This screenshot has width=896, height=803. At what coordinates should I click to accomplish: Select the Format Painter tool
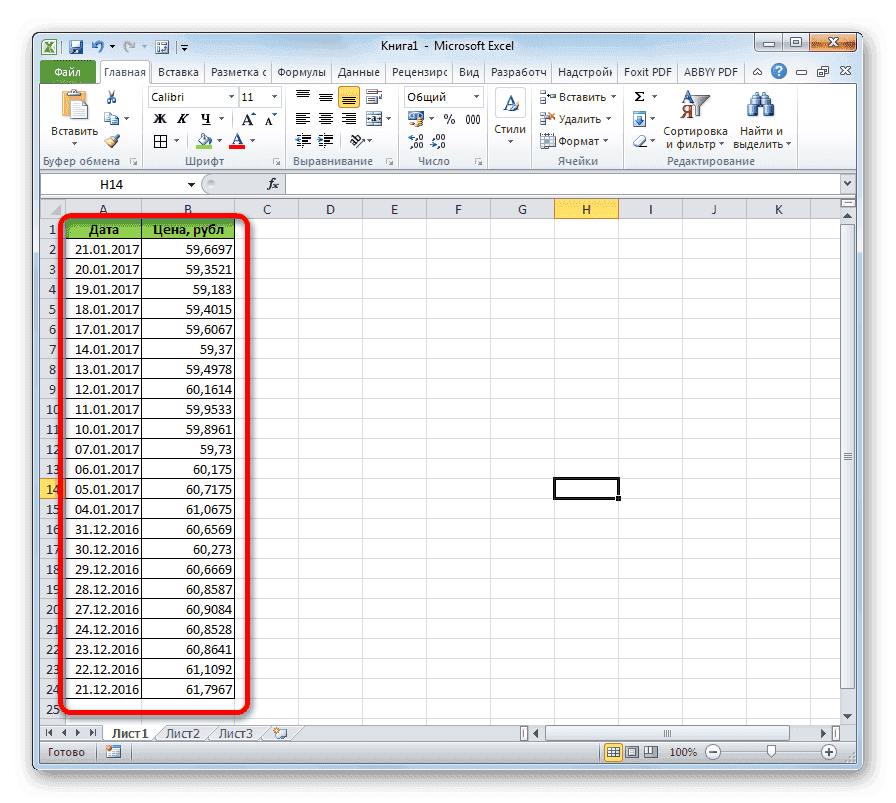113,141
